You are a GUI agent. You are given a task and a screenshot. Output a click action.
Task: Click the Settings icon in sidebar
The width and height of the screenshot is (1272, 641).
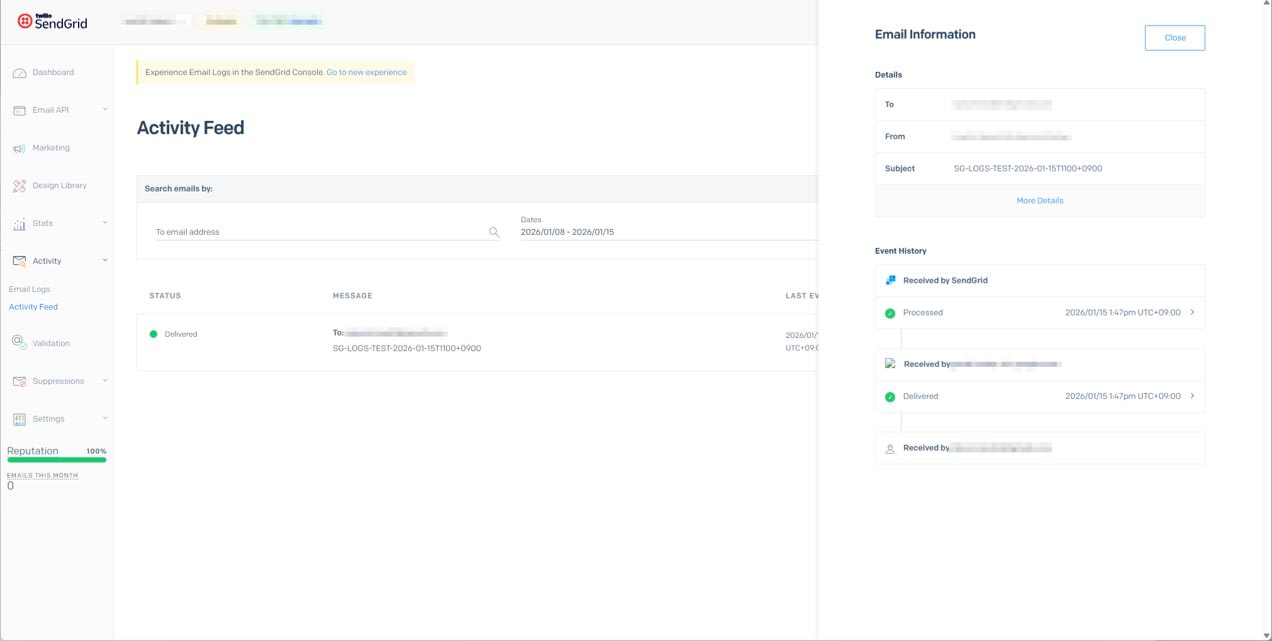19,419
